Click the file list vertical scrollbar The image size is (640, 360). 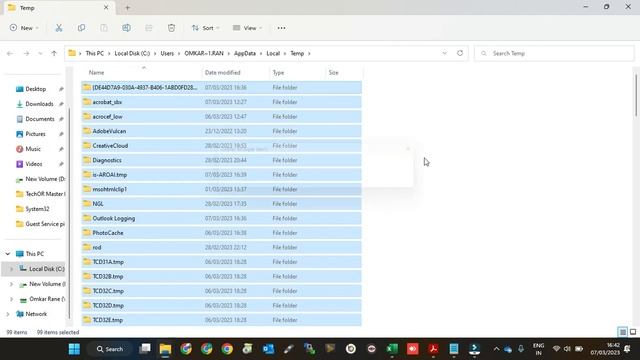pos(636,95)
